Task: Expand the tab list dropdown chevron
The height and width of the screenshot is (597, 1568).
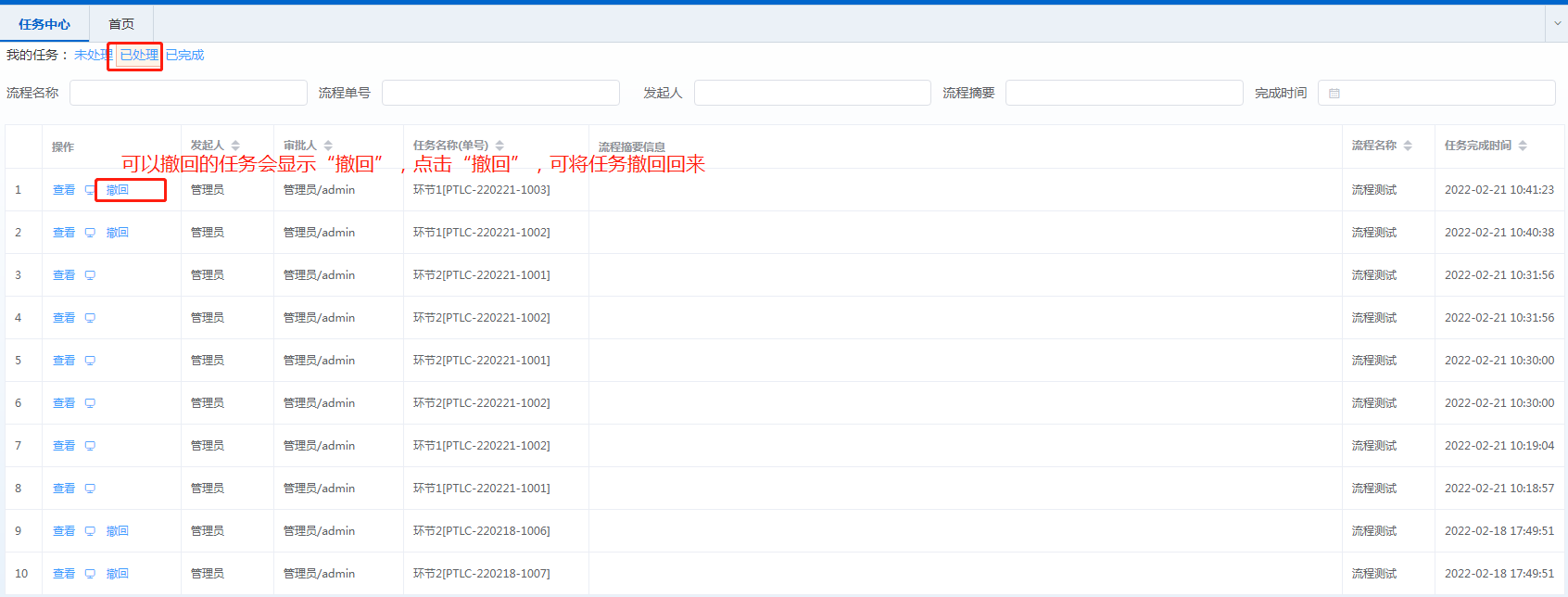Action: (x=1556, y=24)
